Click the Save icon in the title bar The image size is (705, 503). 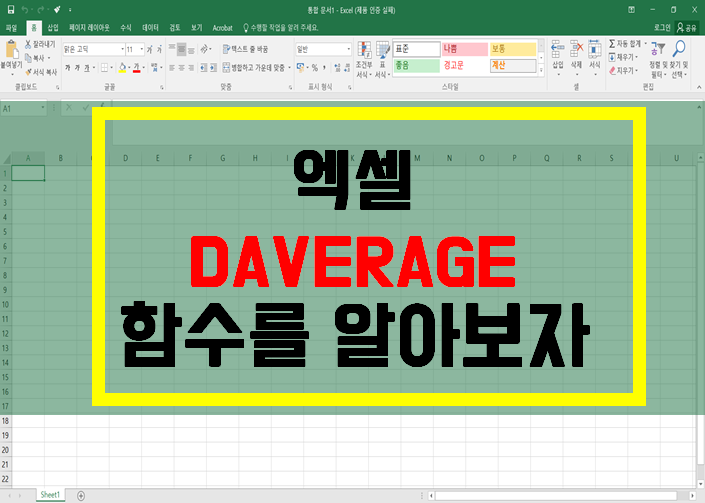click(11, 9)
